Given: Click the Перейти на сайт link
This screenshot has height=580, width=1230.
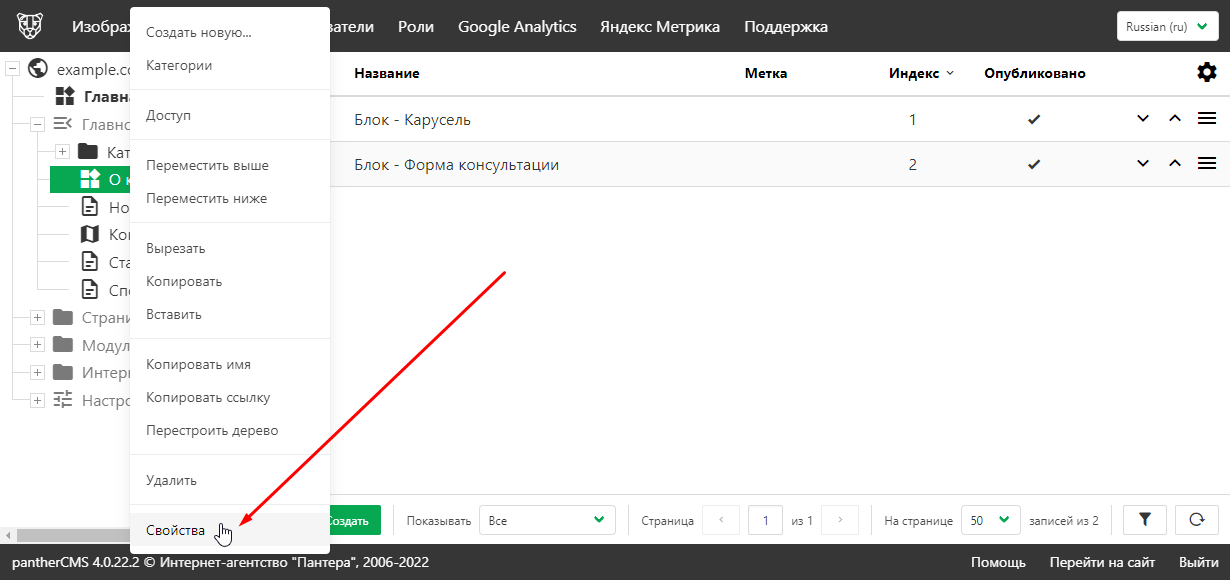Looking at the screenshot, I should click(x=1102, y=562).
